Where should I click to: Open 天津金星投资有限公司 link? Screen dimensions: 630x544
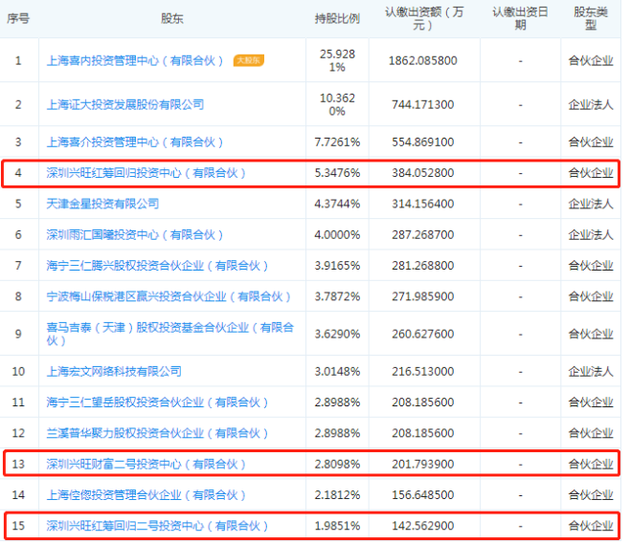point(103,204)
